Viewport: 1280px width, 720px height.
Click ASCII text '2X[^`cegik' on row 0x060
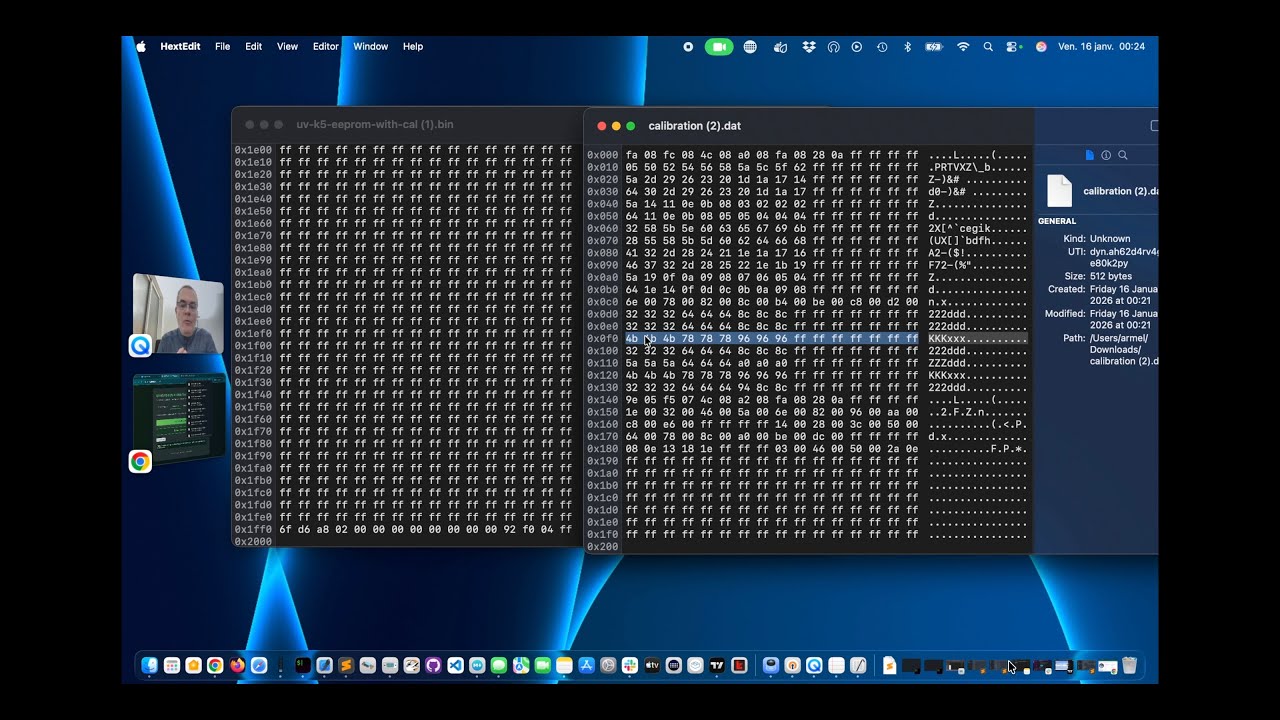[959, 228]
